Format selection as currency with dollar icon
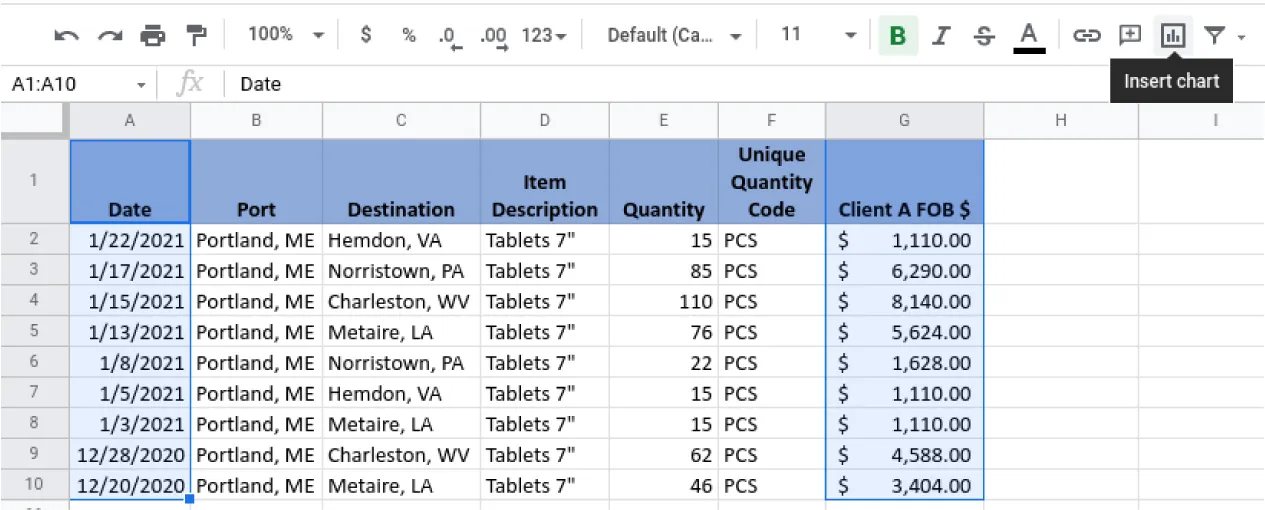This screenshot has width=1265, height=510. click(366, 35)
